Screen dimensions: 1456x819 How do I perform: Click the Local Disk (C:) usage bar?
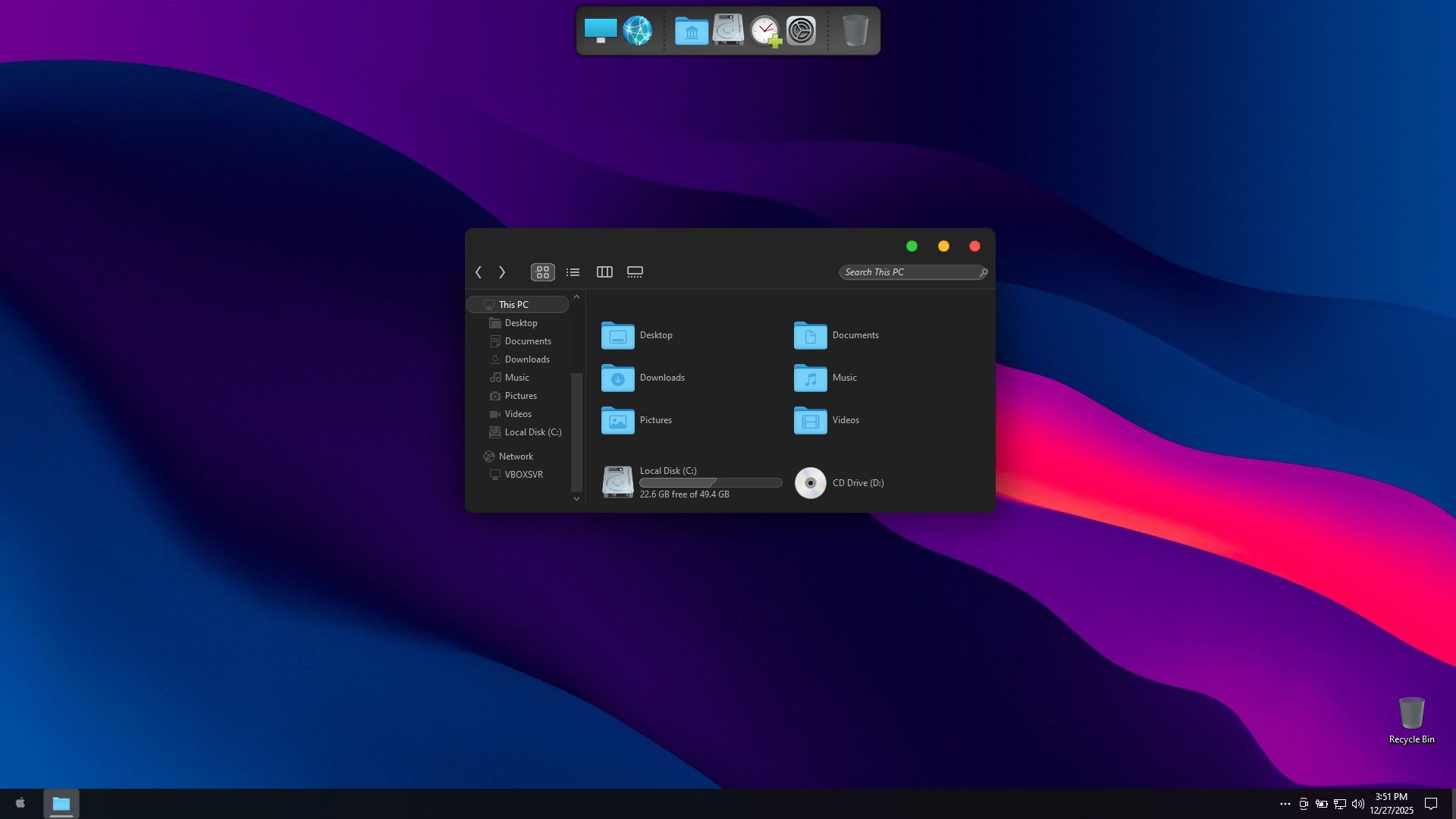(x=711, y=483)
